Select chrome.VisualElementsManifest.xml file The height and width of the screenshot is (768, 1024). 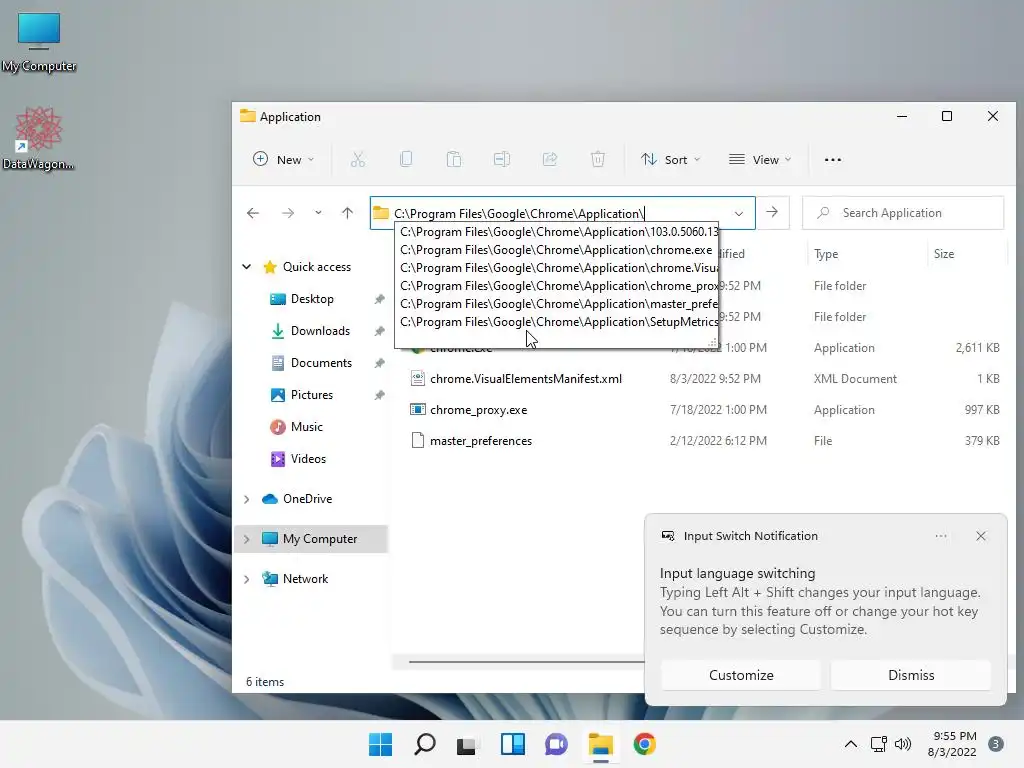526,379
